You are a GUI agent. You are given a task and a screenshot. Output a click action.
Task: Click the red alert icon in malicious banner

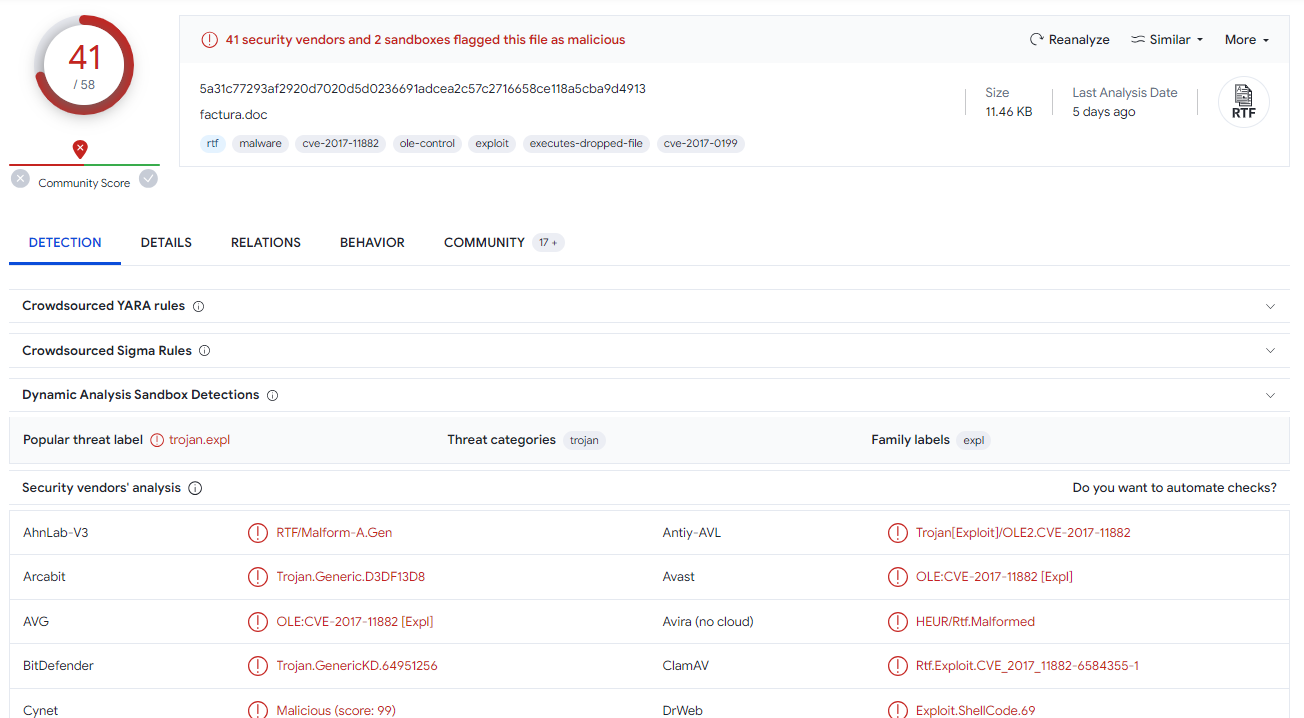tap(209, 40)
